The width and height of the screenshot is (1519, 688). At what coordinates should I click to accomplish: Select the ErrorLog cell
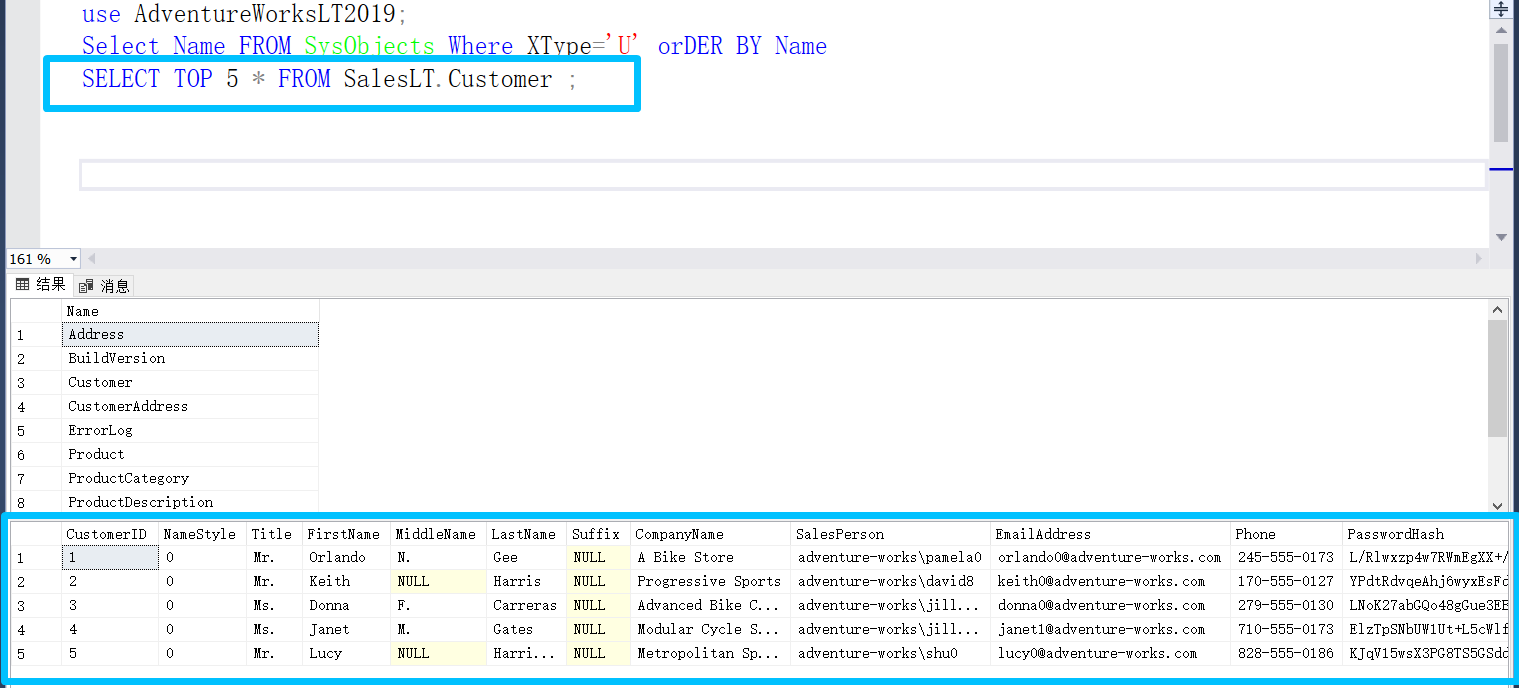[x=190, y=430]
